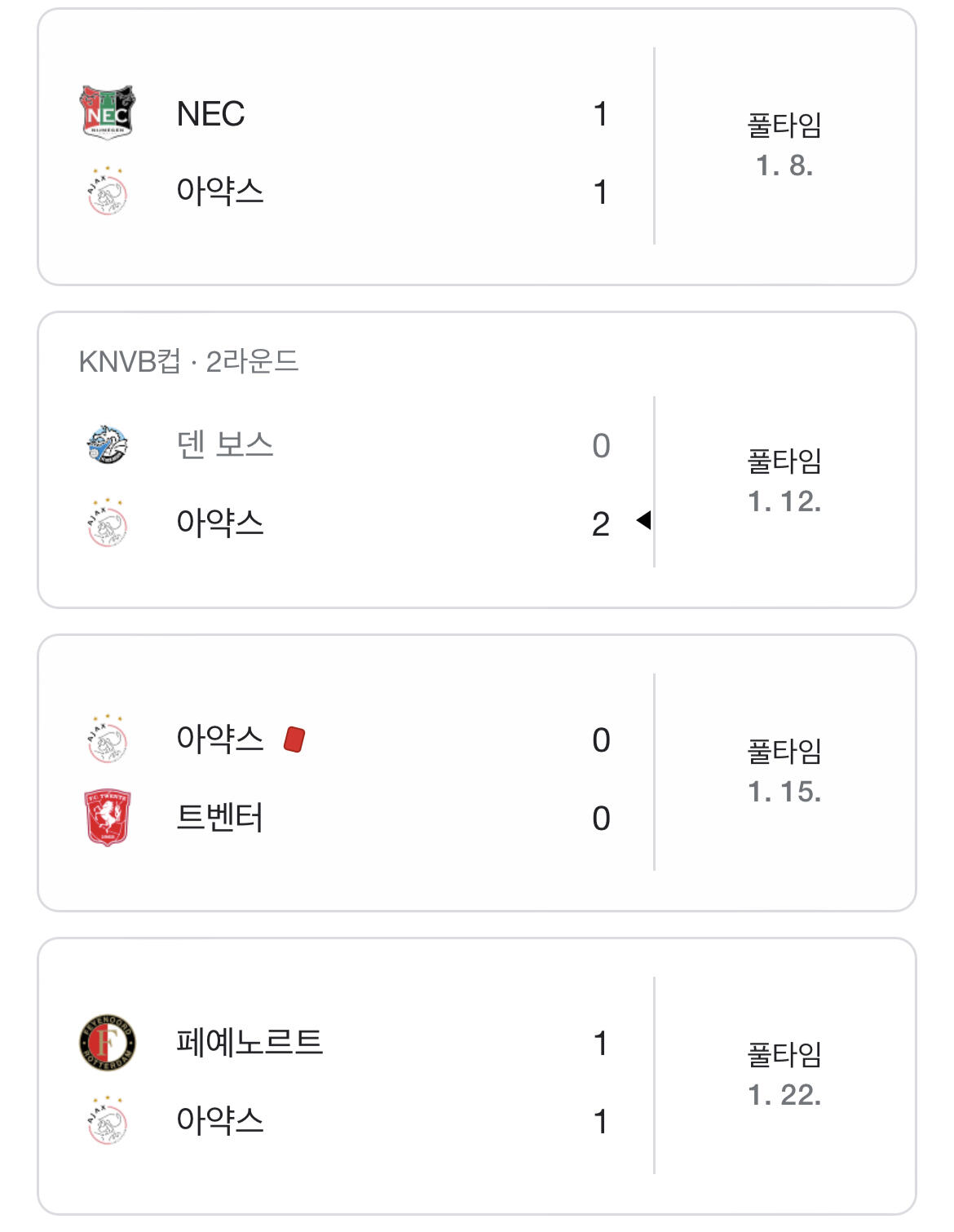
Task: Click Ajax logo in Feyenoord match card
Action: pyautogui.click(x=107, y=1120)
